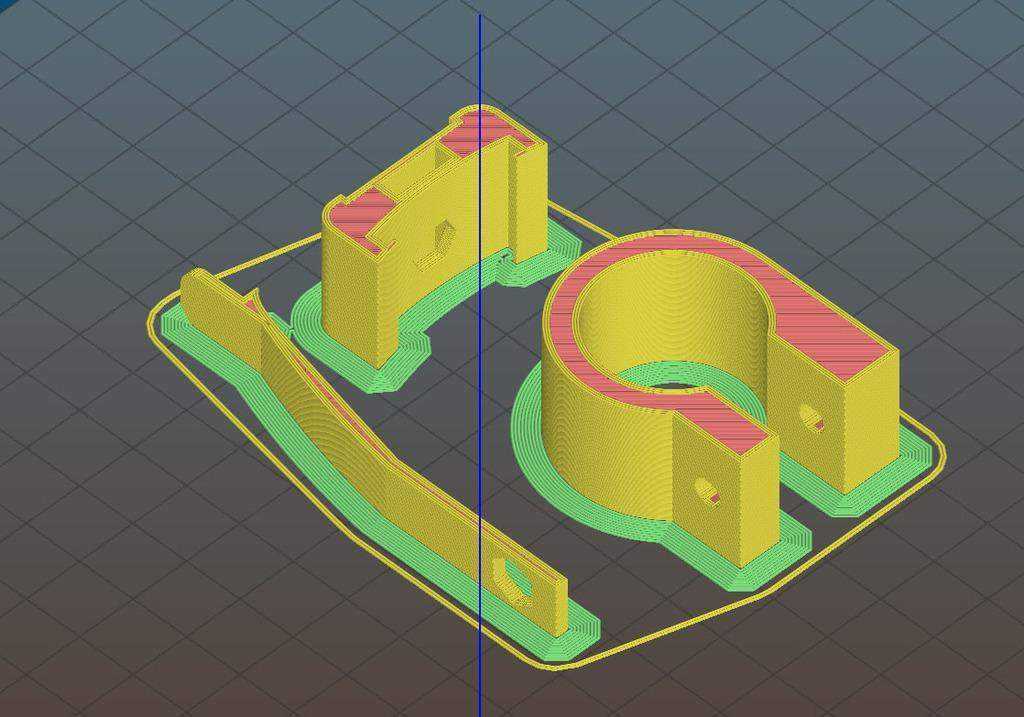Click the blue vertical axis line
This screenshot has height=717, width=1024.
click(480, 366)
